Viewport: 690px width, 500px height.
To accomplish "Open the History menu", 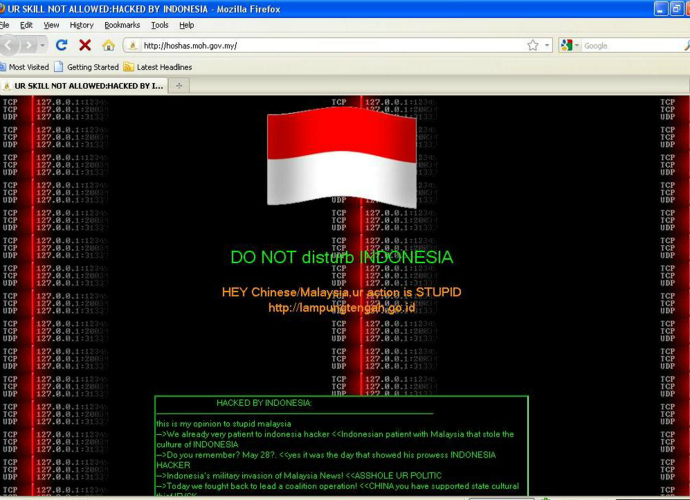I will point(81,25).
